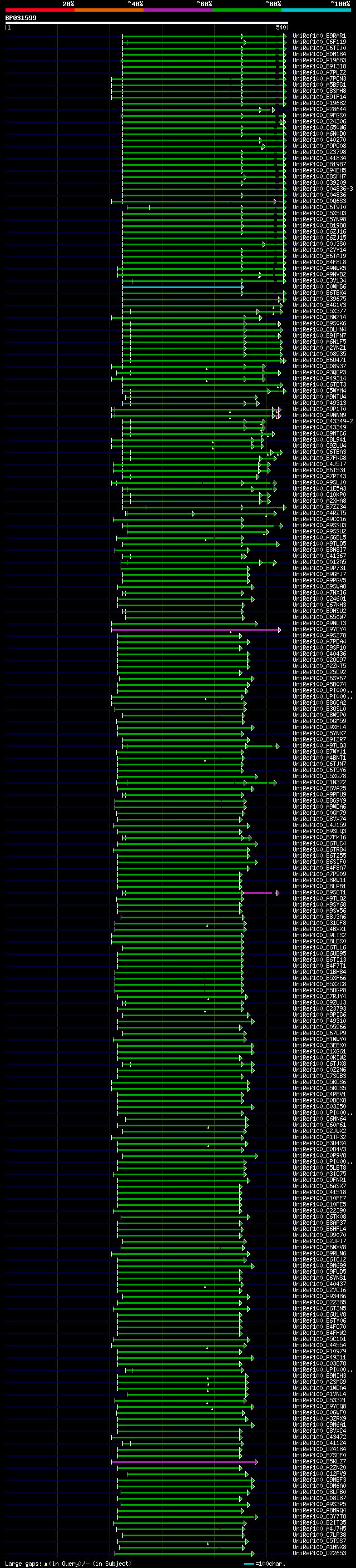Open hit UniRef100_Q94EH5
The width and height of the screenshot is (356, 1568).
click(x=319, y=170)
